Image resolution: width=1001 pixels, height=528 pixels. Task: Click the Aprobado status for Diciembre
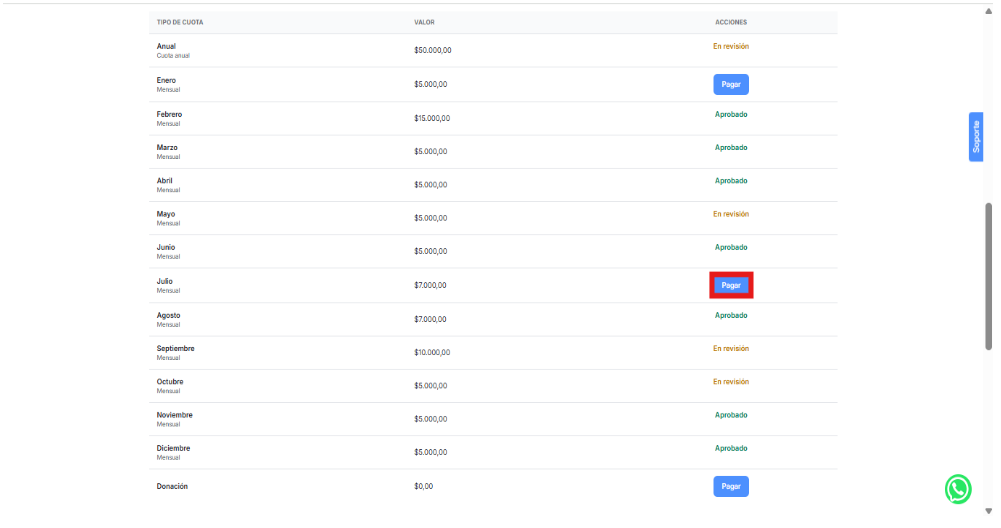(x=730, y=449)
